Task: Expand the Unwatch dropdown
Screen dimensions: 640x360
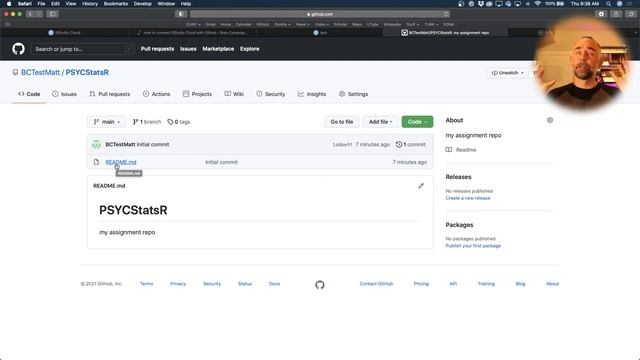Action: (x=508, y=73)
